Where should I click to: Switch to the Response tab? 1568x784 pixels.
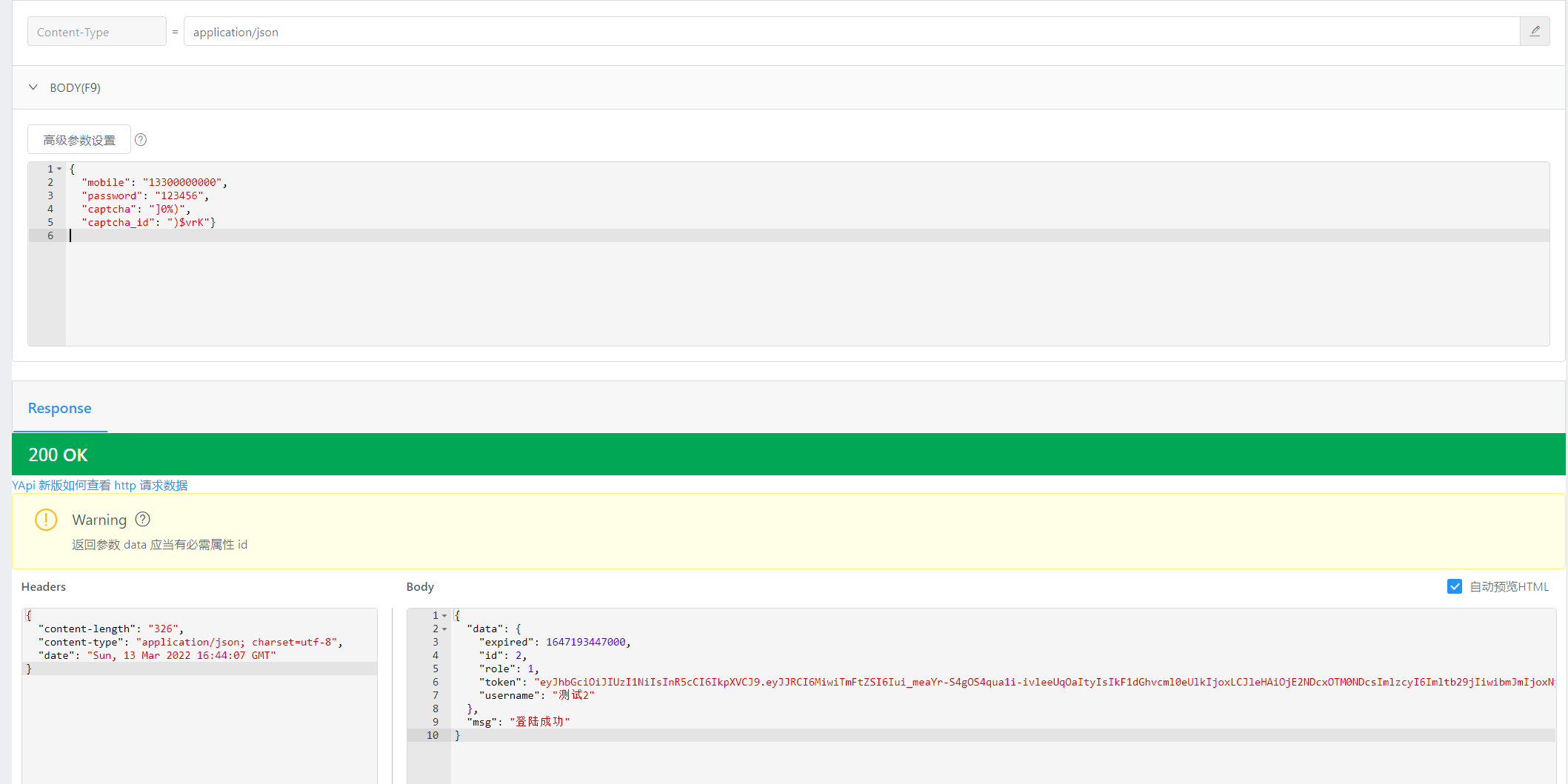point(59,408)
